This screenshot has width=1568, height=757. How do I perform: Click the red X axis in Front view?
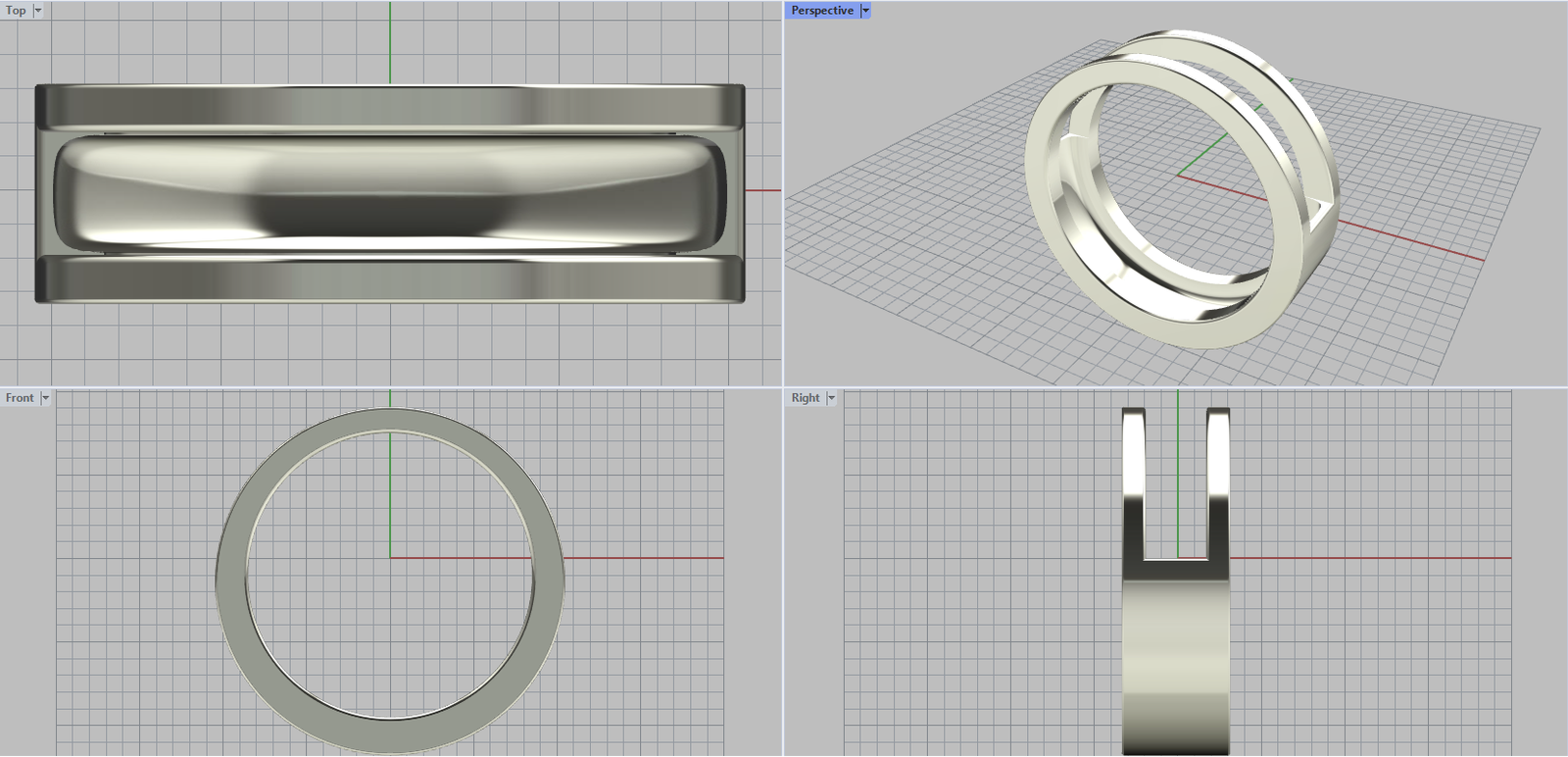(637, 558)
